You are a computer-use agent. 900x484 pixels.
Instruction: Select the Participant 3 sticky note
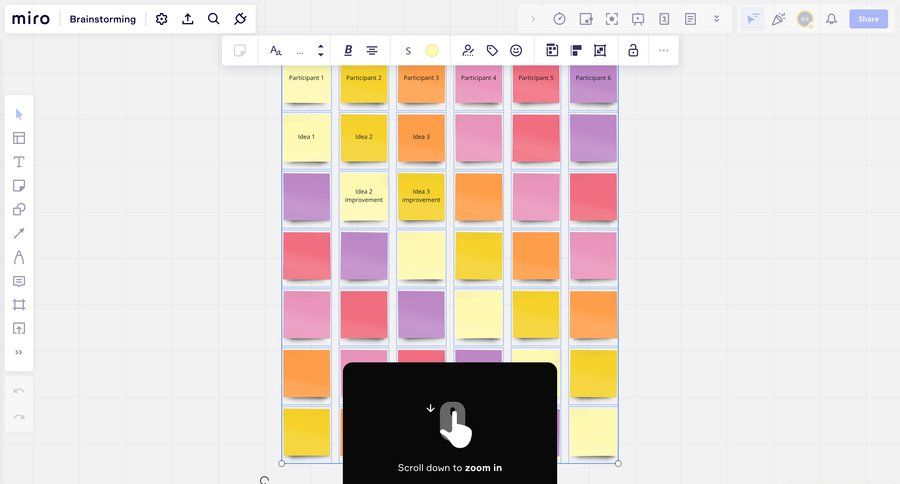[x=421, y=84]
